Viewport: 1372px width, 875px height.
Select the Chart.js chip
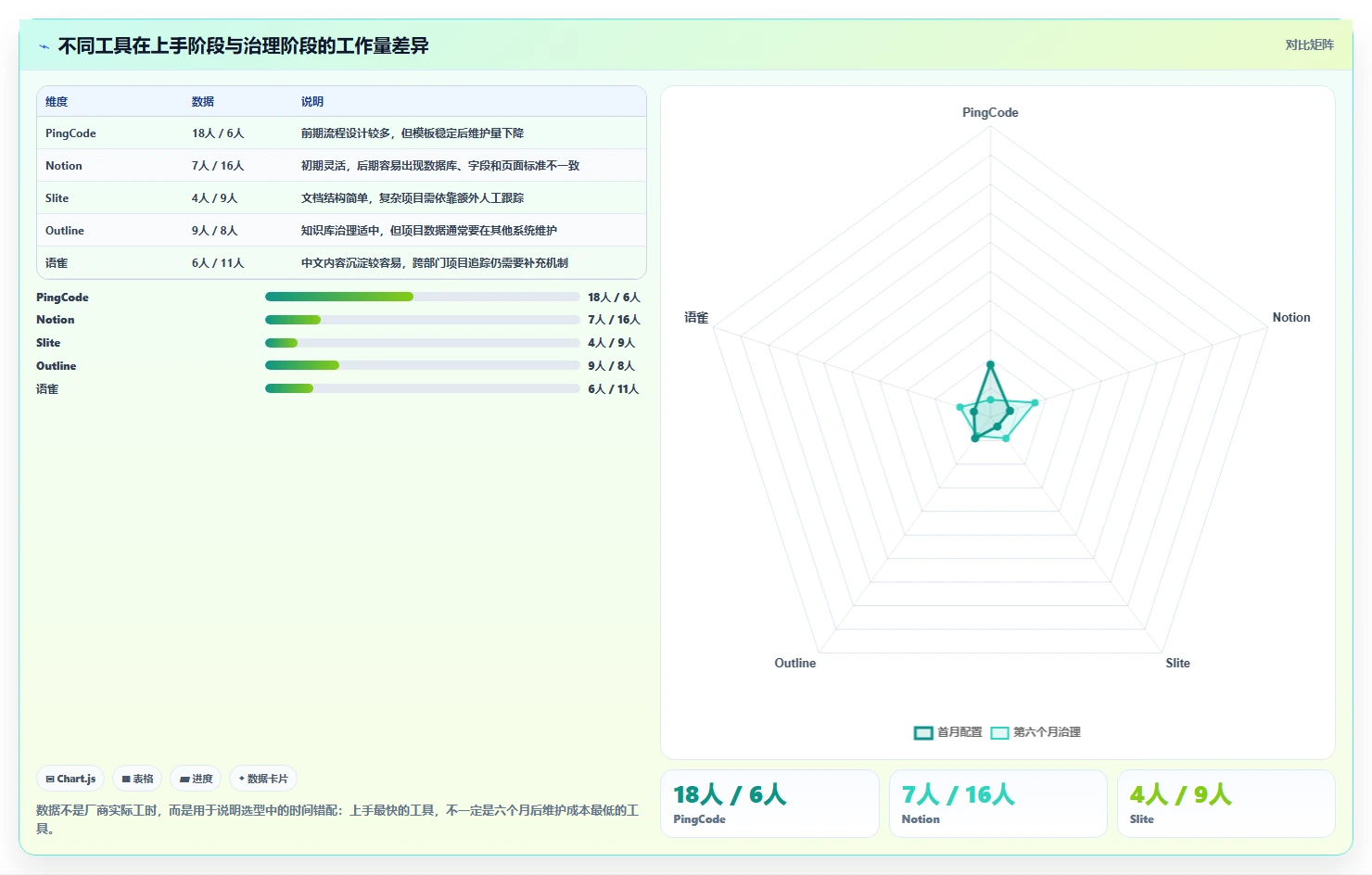point(70,779)
